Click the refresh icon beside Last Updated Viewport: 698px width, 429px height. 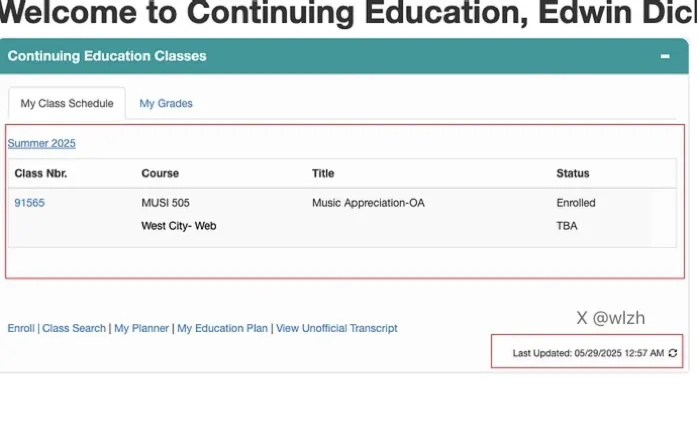coord(673,353)
